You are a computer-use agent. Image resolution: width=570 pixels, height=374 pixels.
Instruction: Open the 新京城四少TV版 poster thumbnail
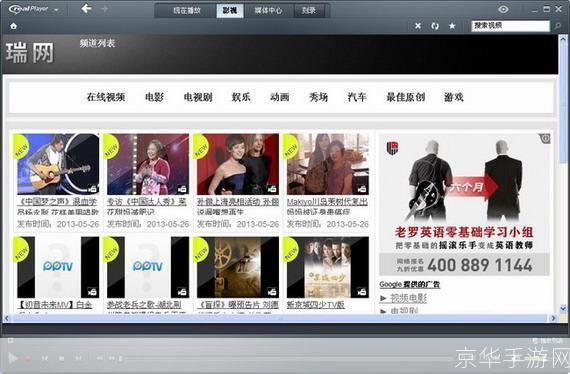[x=328, y=267]
